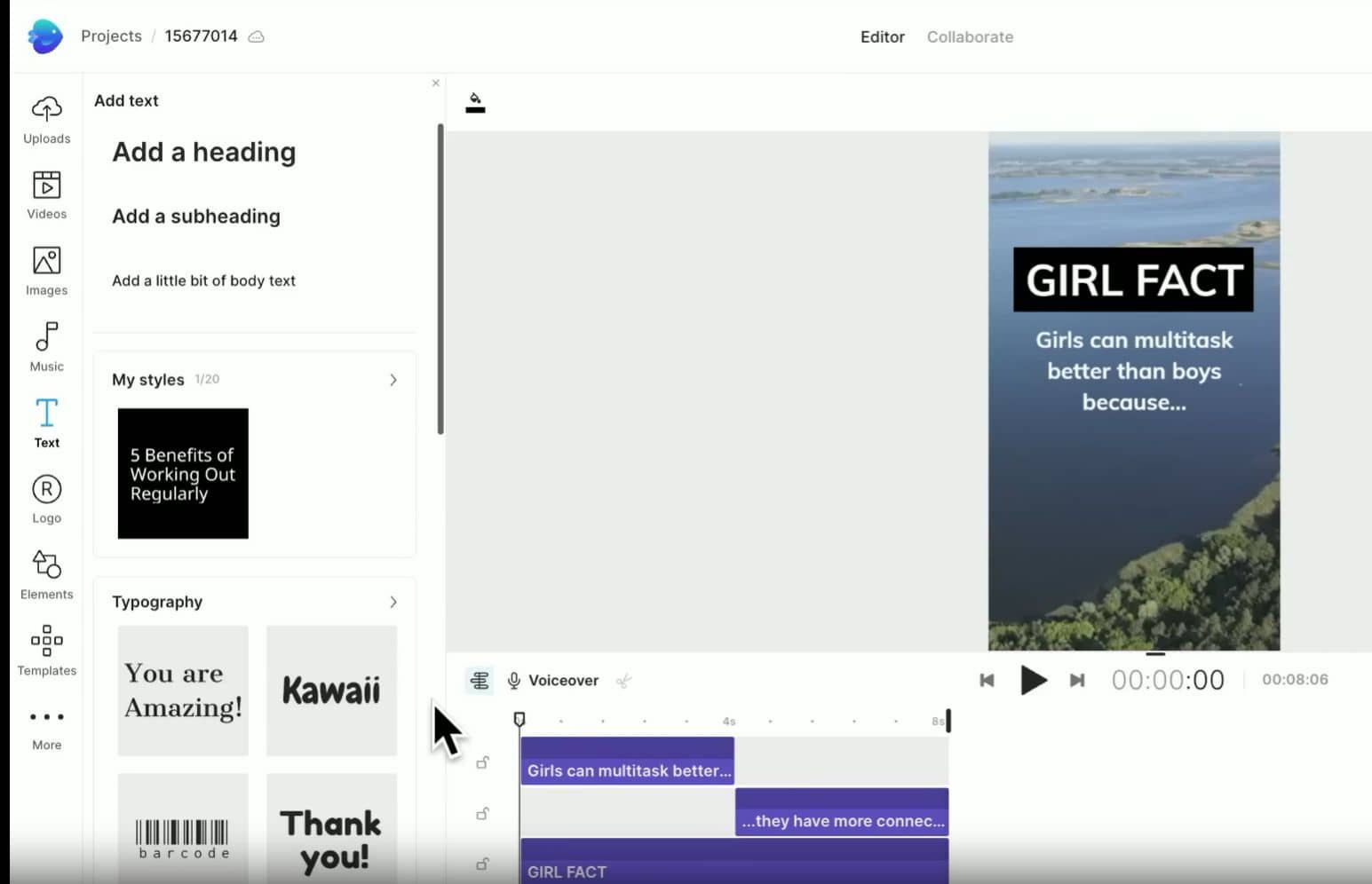The width and height of the screenshot is (1372, 884).
Task: Click Add a heading
Action: (203, 153)
